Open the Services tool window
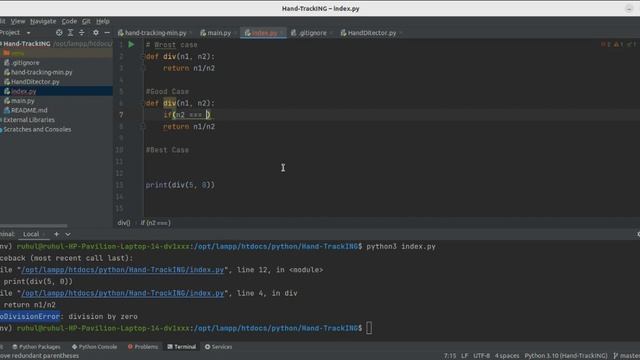The width and height of the screenshot is (640, 360). click(218, 347)
